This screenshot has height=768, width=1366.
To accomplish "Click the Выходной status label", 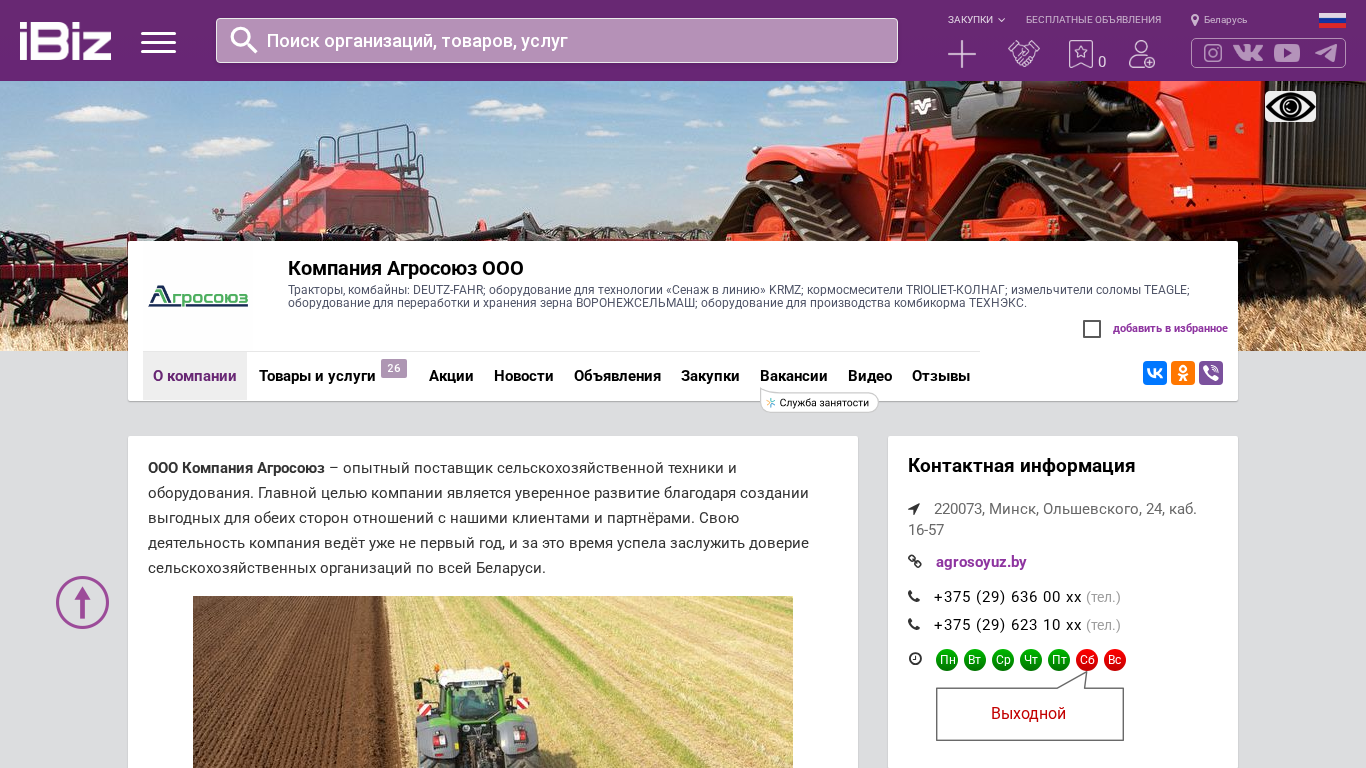I will (1028, 714).
